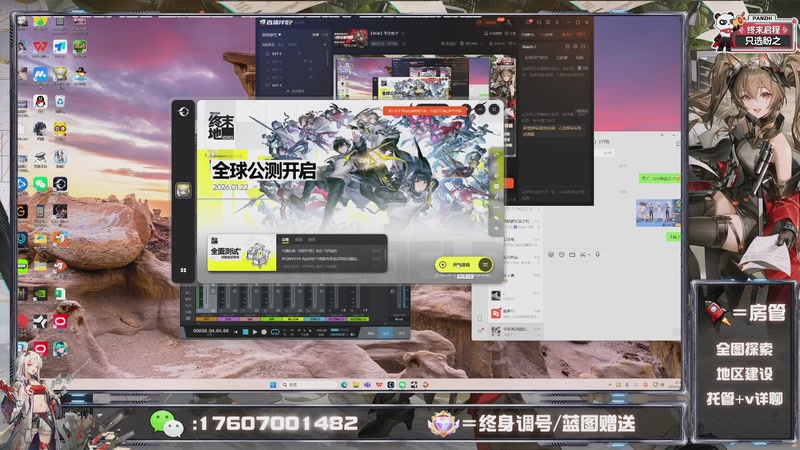Click the scissors screenshot icon in WeChat
The width and height of the screenshot is (800, 450).
(582, 254)
